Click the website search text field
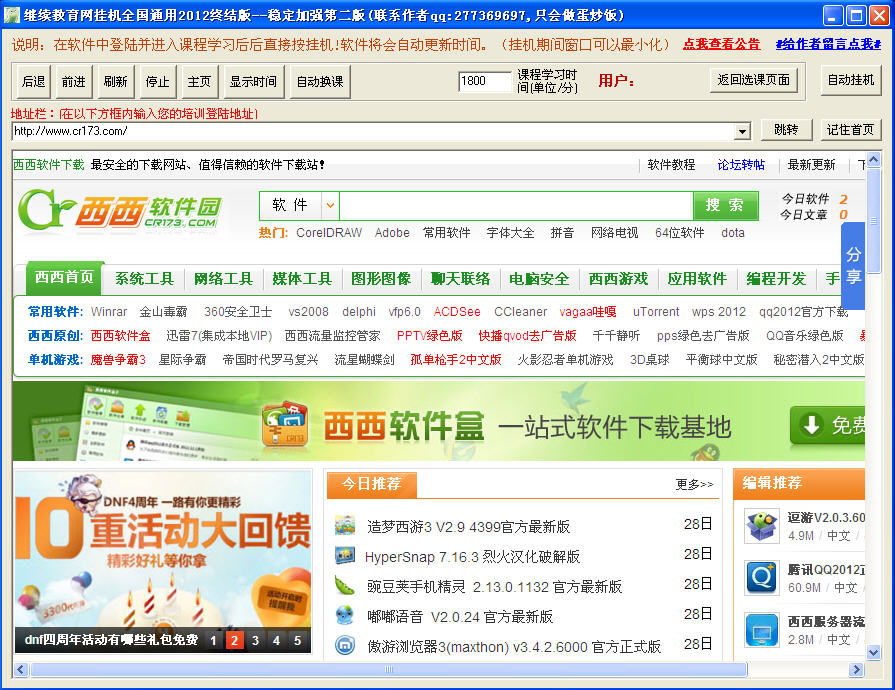 [x=516, y=205]
